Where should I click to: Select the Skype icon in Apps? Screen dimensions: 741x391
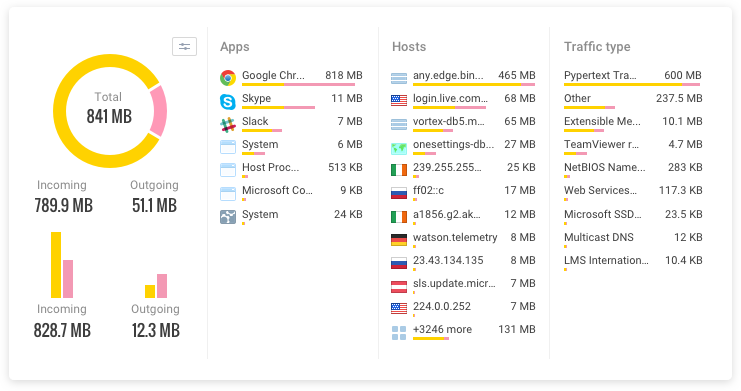click(228, 101)
